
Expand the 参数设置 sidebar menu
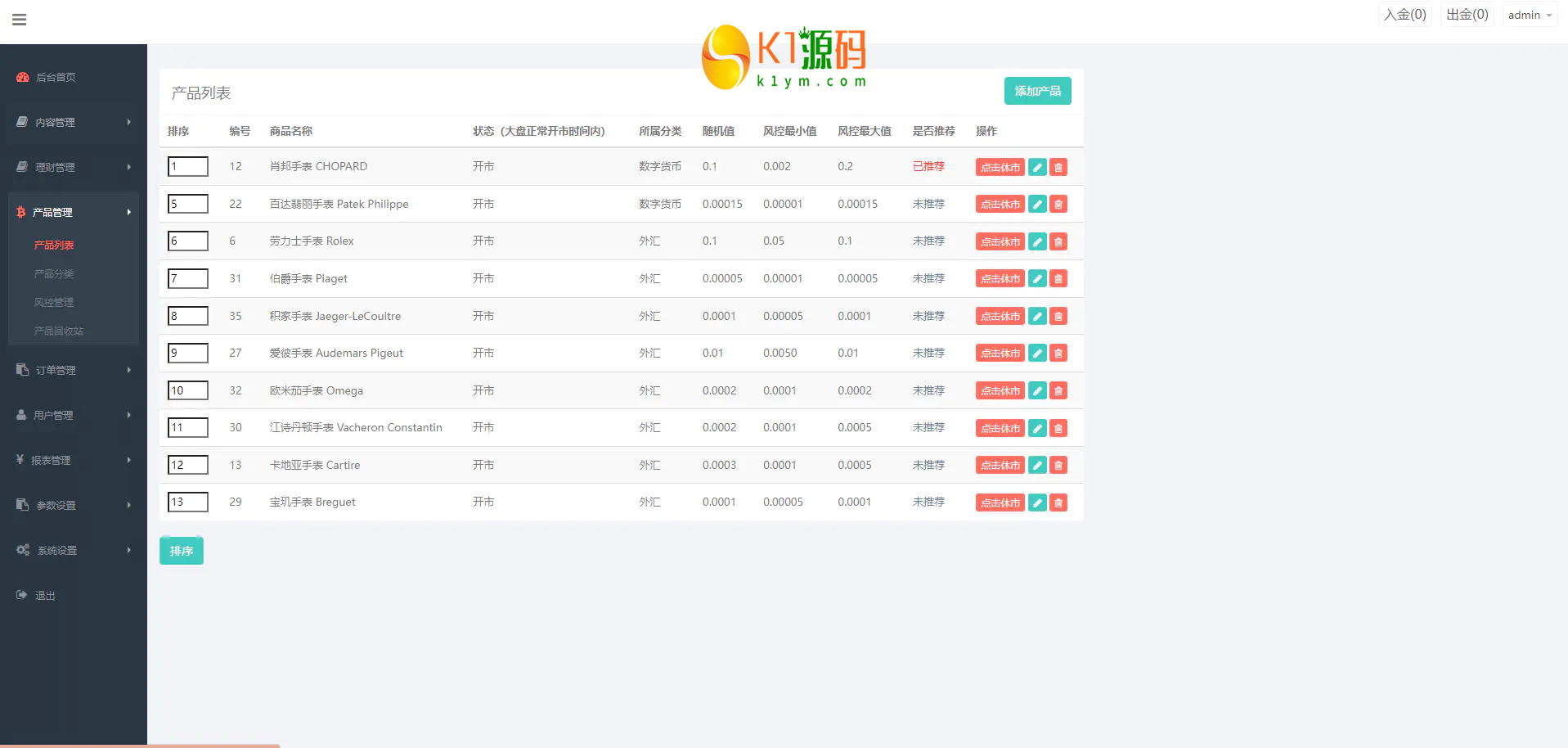coord(74,505)
